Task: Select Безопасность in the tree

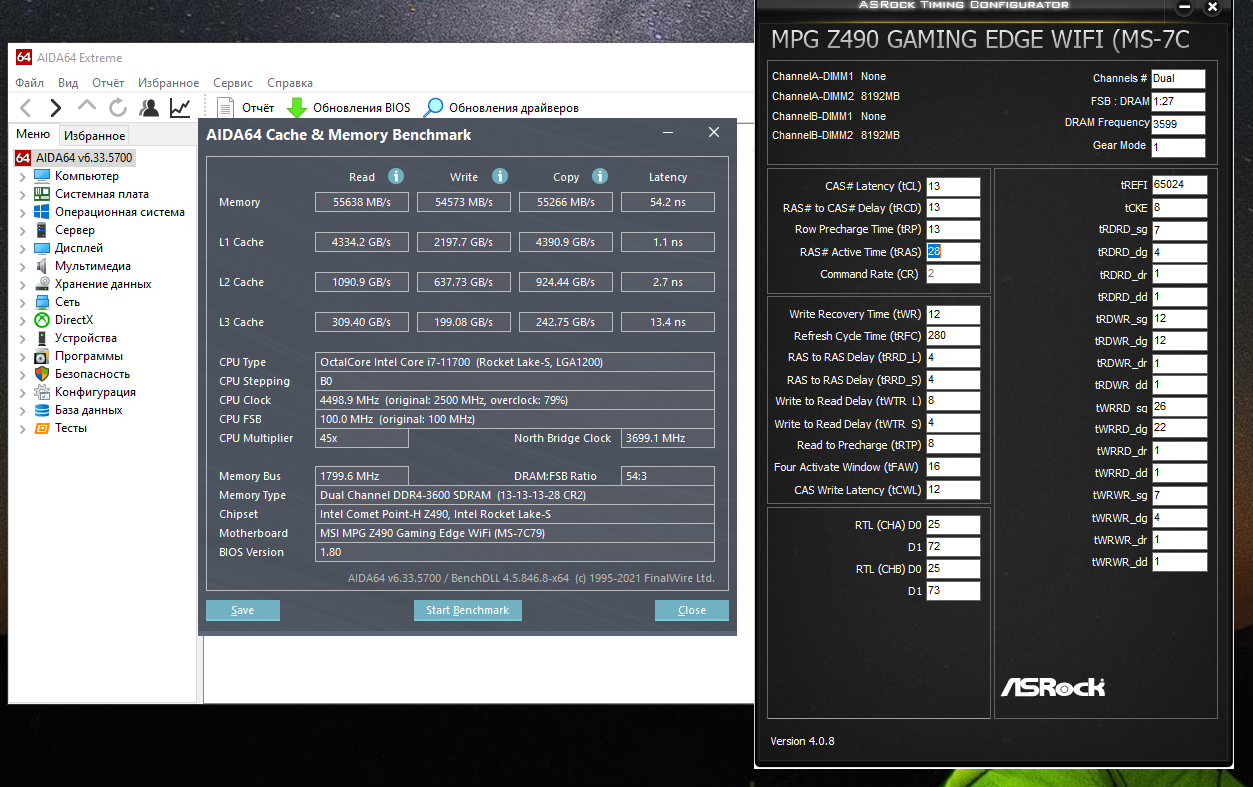Action: [93, 374]
